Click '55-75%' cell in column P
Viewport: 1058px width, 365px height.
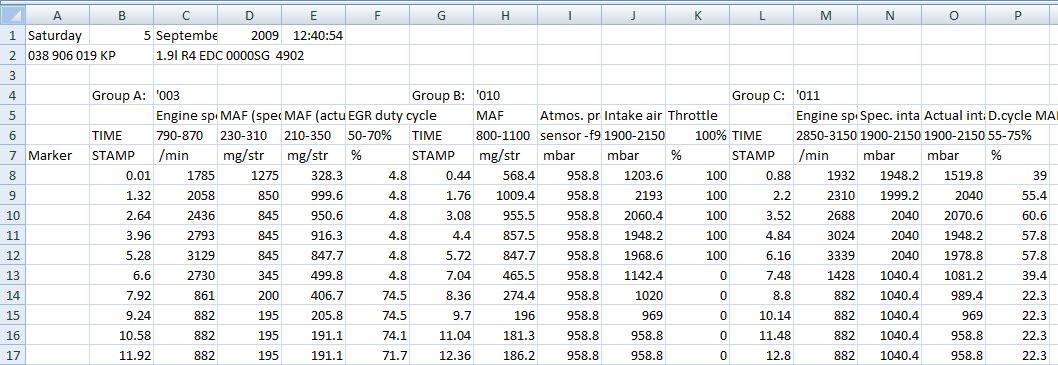pos(1018,136)
